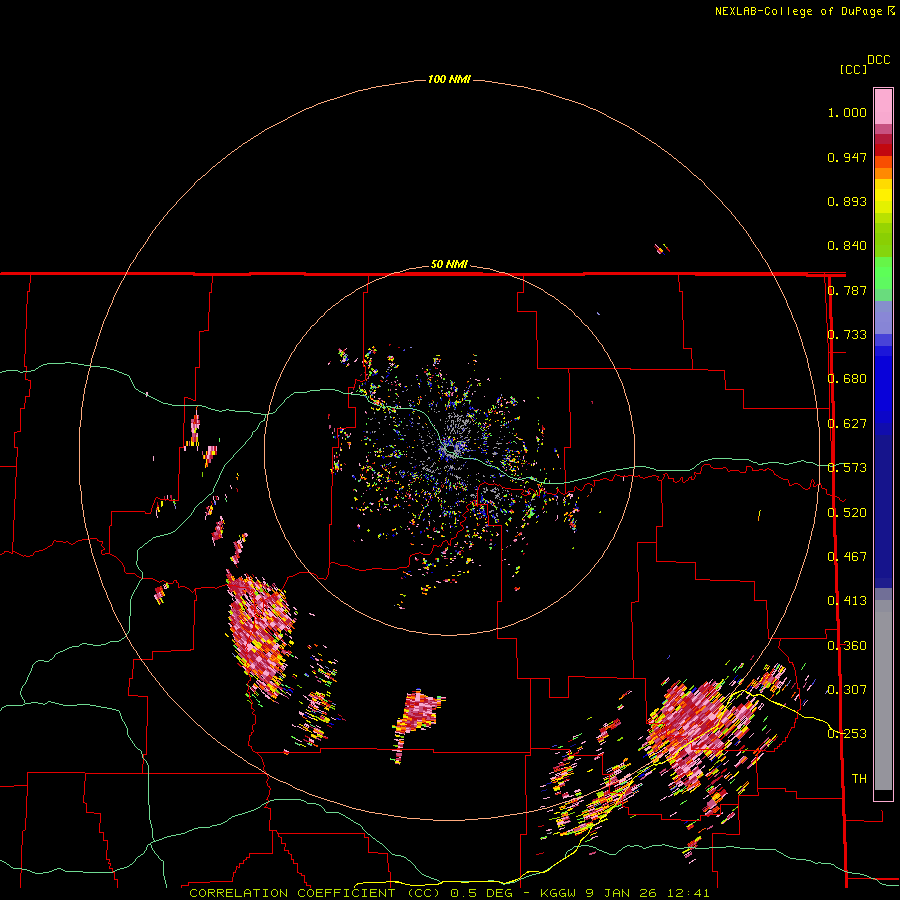
Task: Click the 0.413 color scale value
Action: (x=847, y=601)
